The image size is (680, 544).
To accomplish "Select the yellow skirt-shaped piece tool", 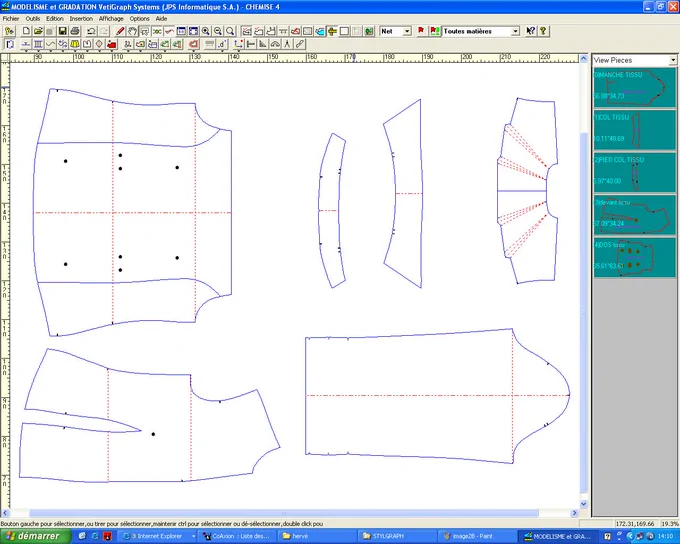I will click(75, 44).
